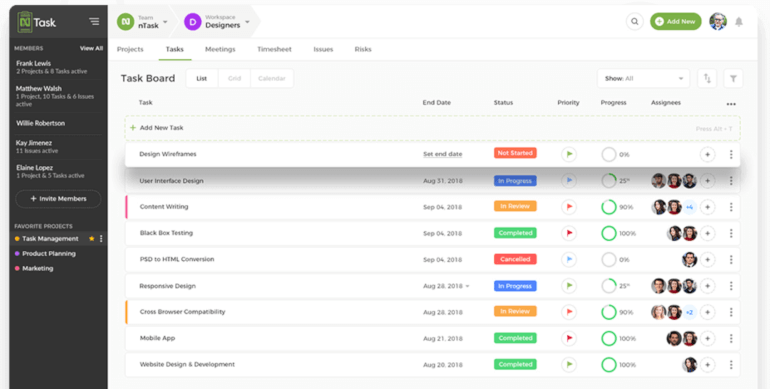
Task: Change the Cancelled status of PSD to HTML Conversion
Action: 515,259
